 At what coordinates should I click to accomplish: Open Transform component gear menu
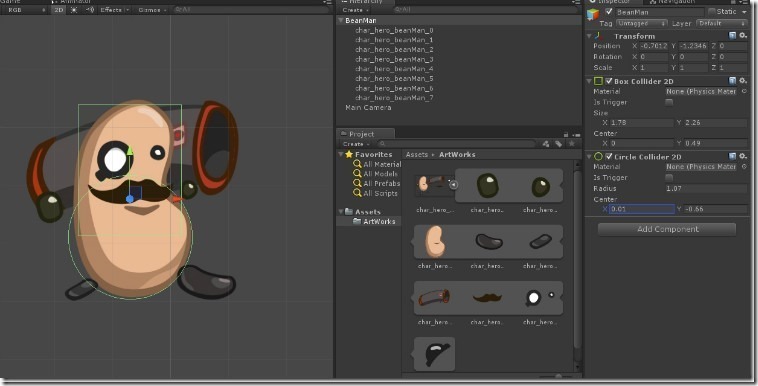point(743,36)
